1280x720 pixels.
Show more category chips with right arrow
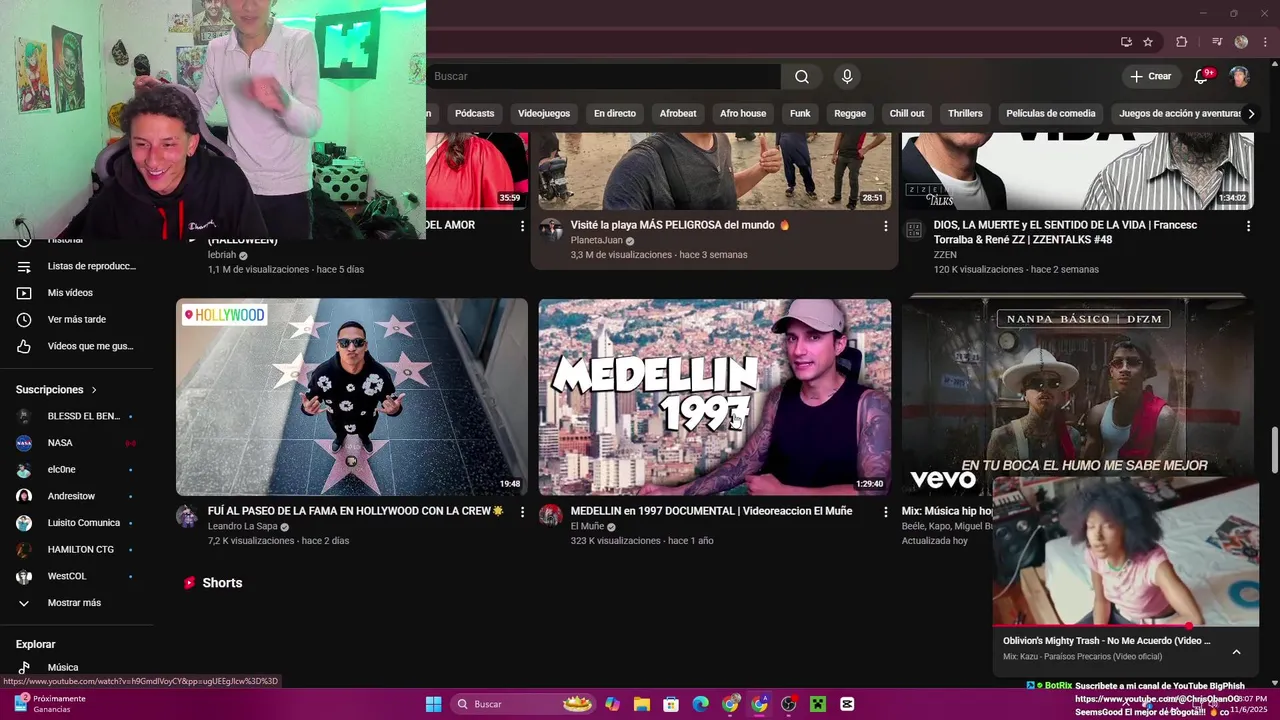pos(1250,114)
